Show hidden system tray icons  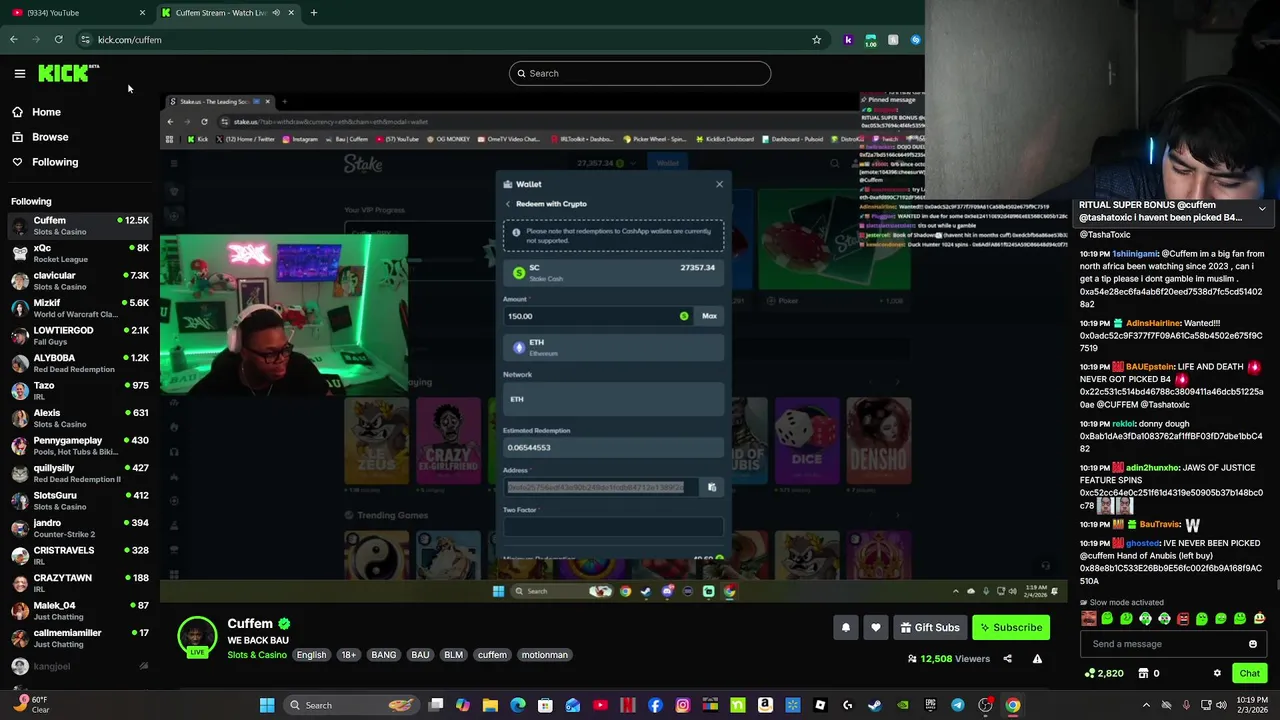coord(1146,705)
